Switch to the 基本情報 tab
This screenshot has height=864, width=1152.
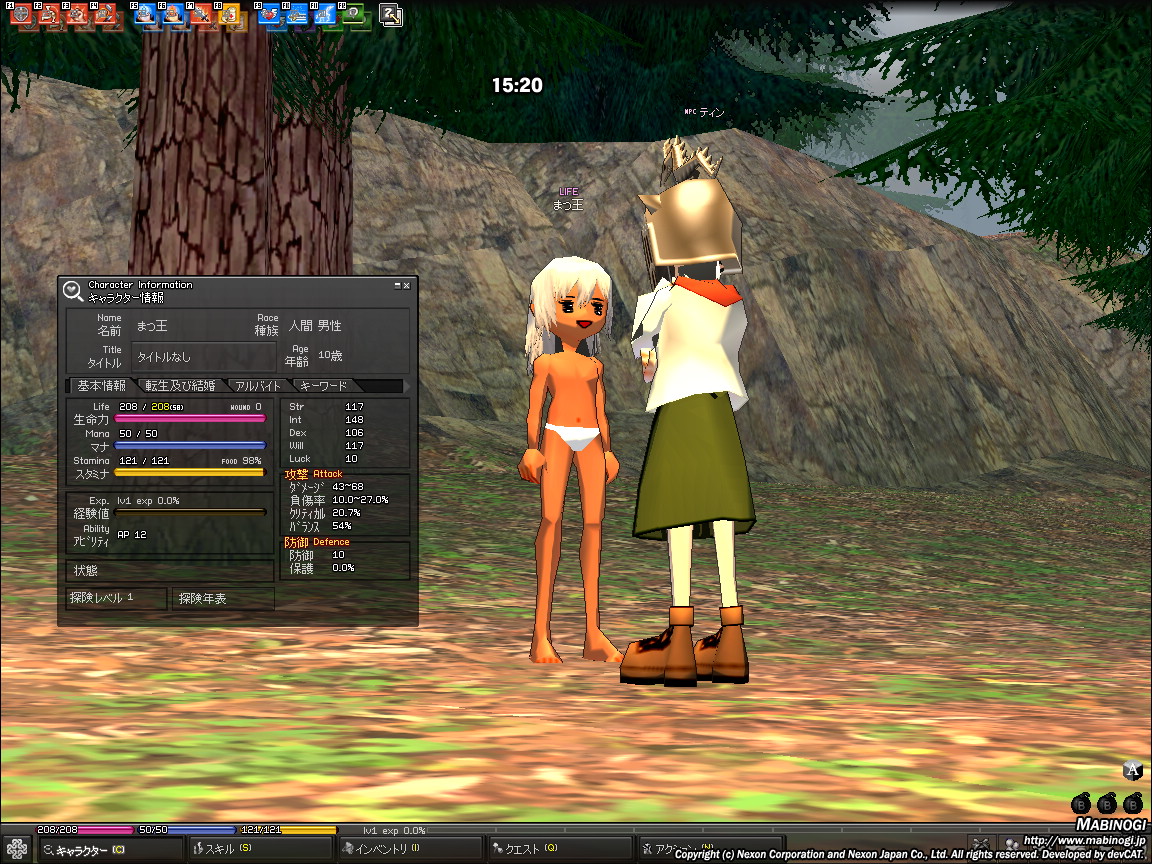coord(101,386)
